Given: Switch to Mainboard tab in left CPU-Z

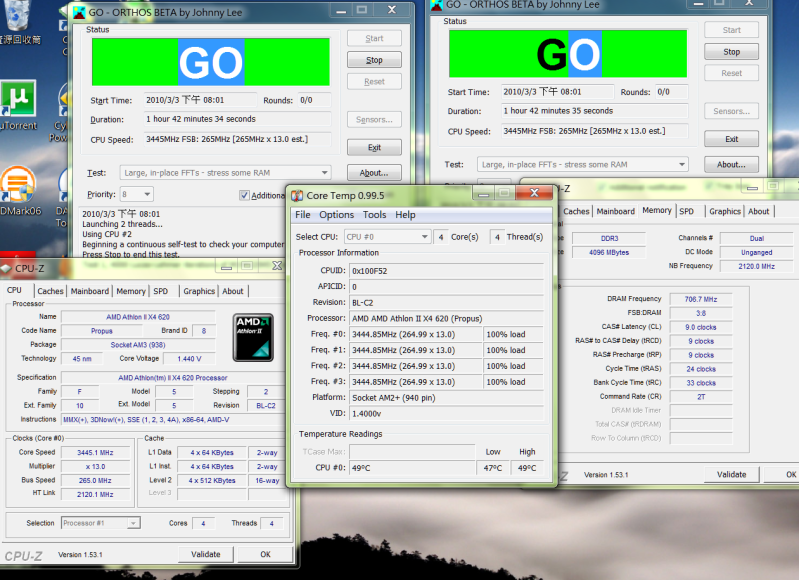Looking at the screenshot, I should [89, 291].
